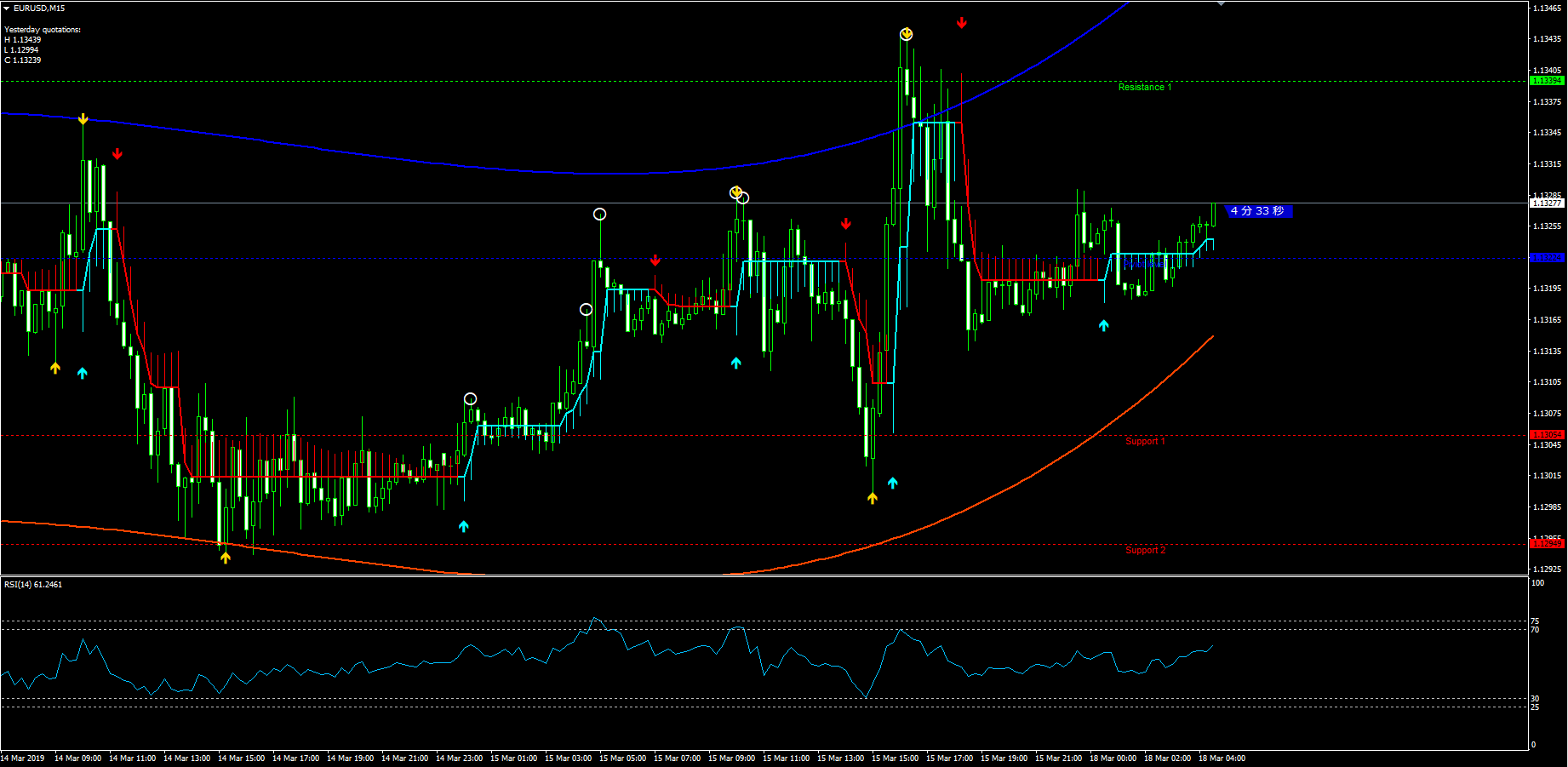Click the "Yesterday quotations:" label
This screenshot has width=1568, height=767.
pos(43,30)
